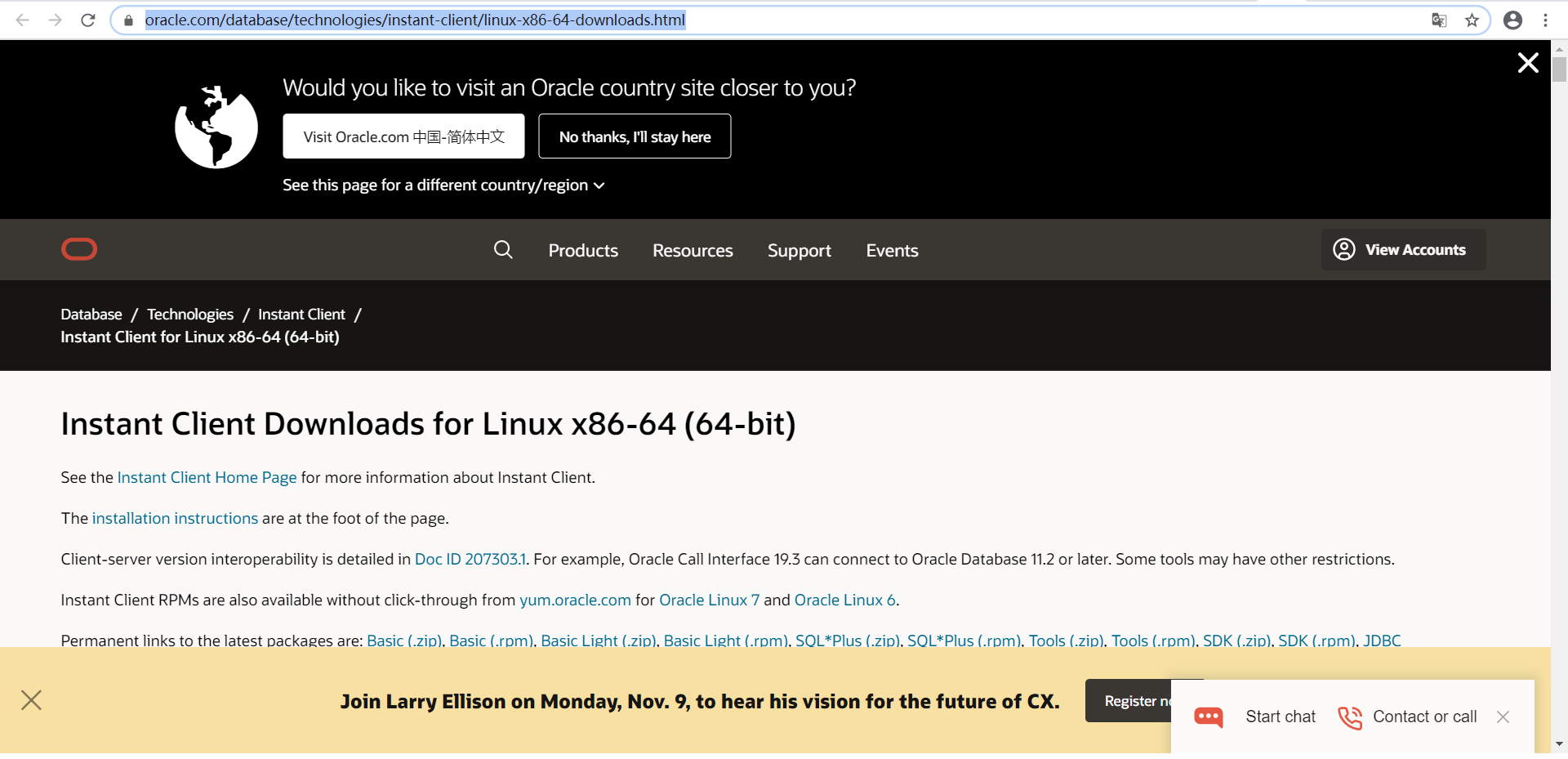Reload the page with the refresh icon
1568x759 pixels.
(x=88, y=20)
